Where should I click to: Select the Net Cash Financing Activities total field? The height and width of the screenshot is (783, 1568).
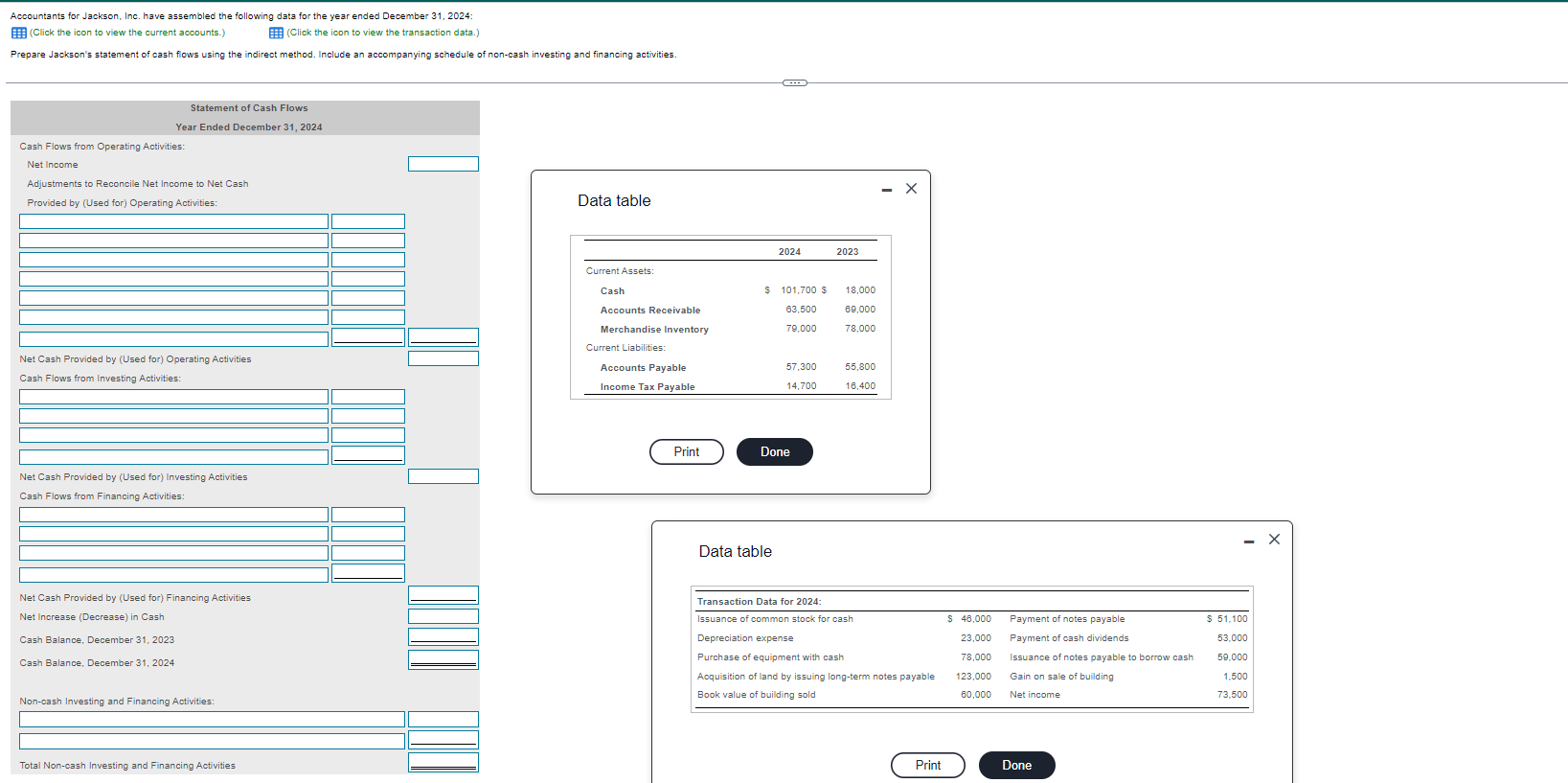[443, 595]
